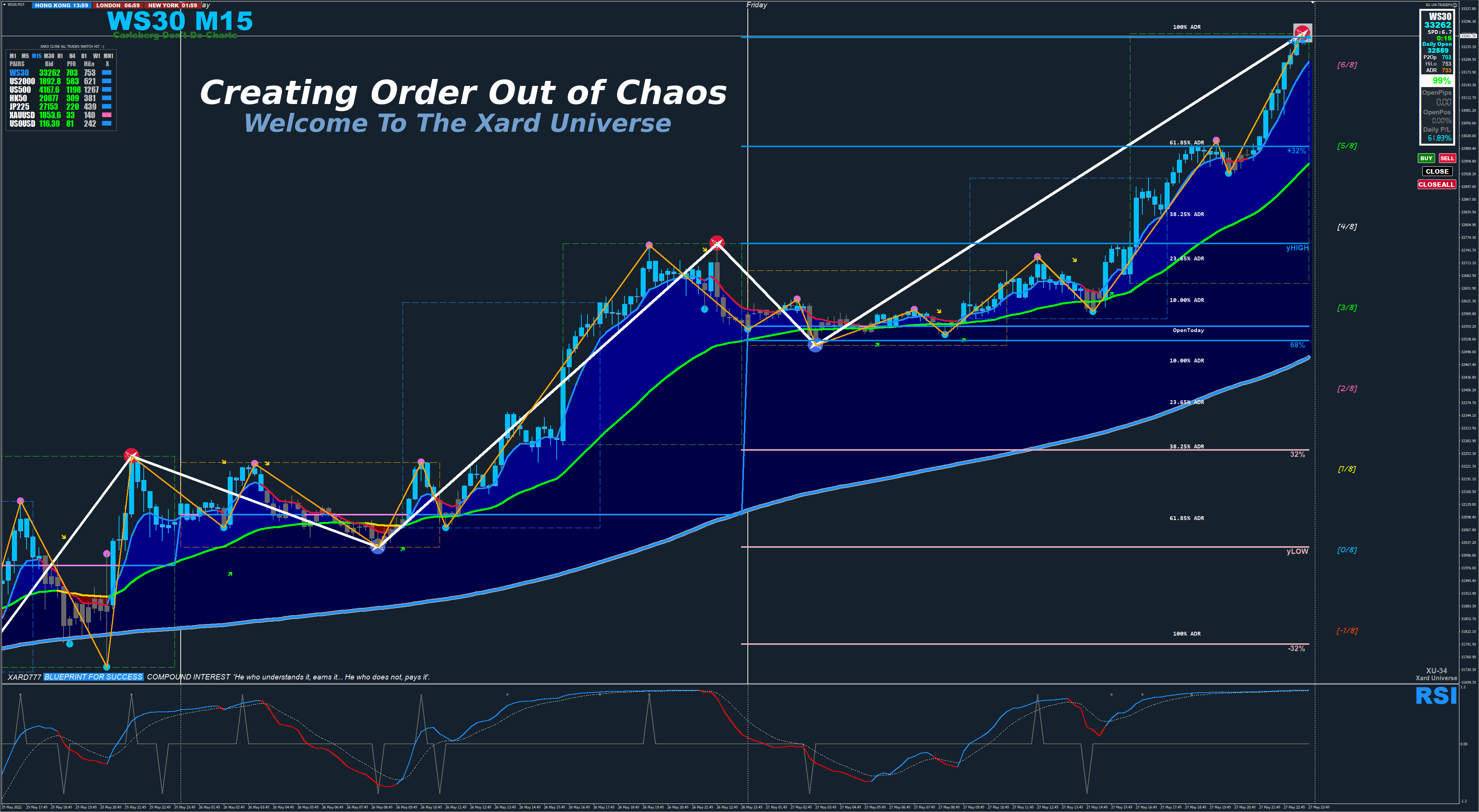1479x812 pixels.
Task: Expand the WS30,M15 chart dropdown arrow
Action: 5,5
